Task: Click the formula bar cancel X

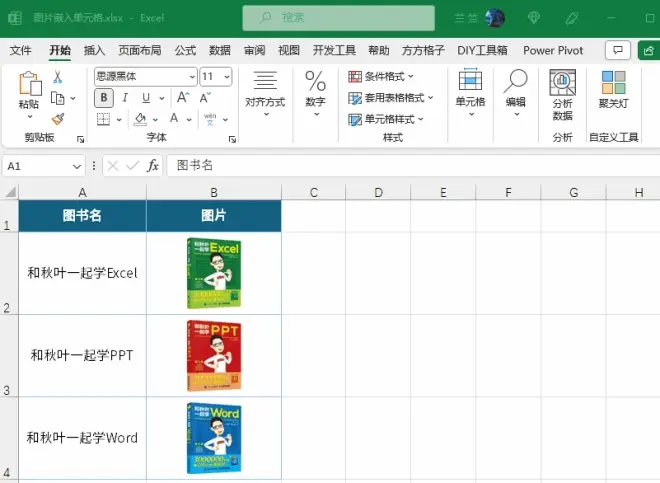Action: pos(113,166)
